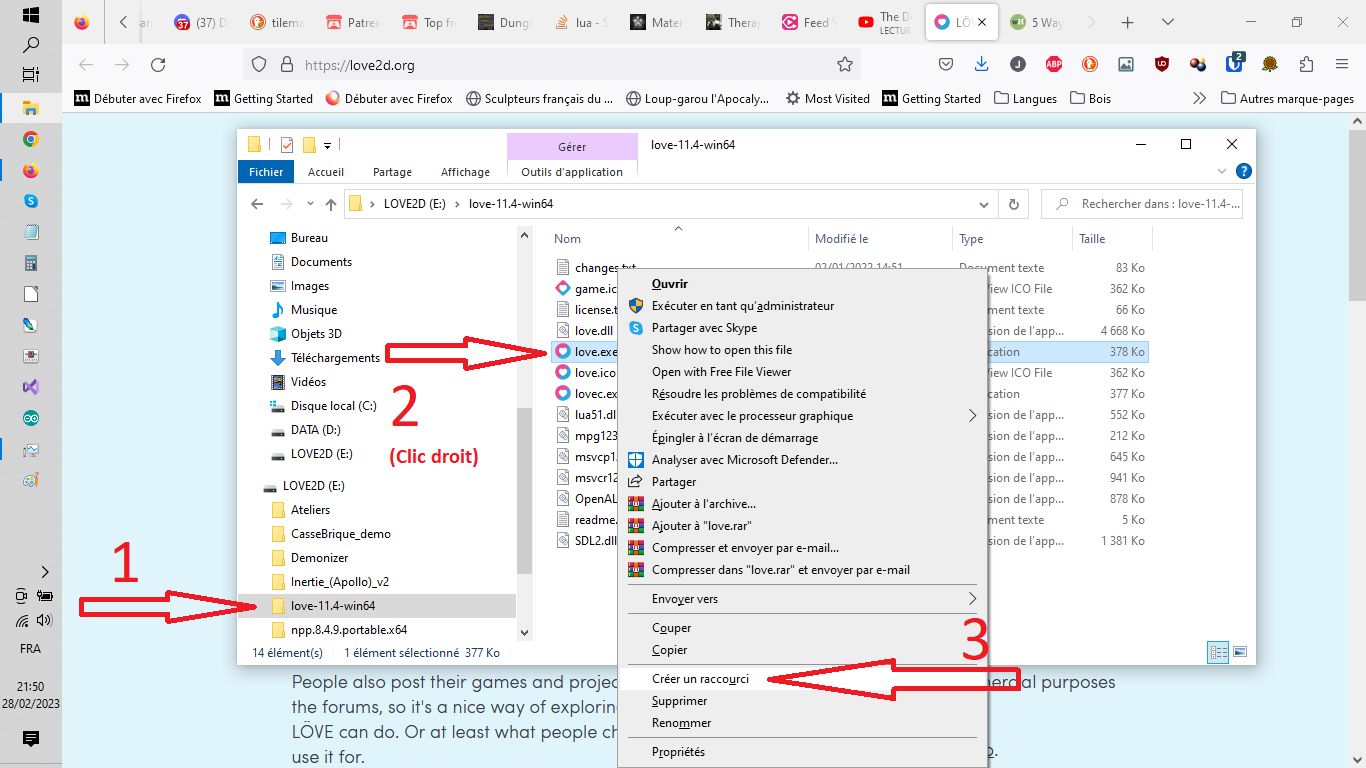Click the Firefox address bar URL
Screen dimensions: 1366x768
pyautogui.click(x=359, y=65)
